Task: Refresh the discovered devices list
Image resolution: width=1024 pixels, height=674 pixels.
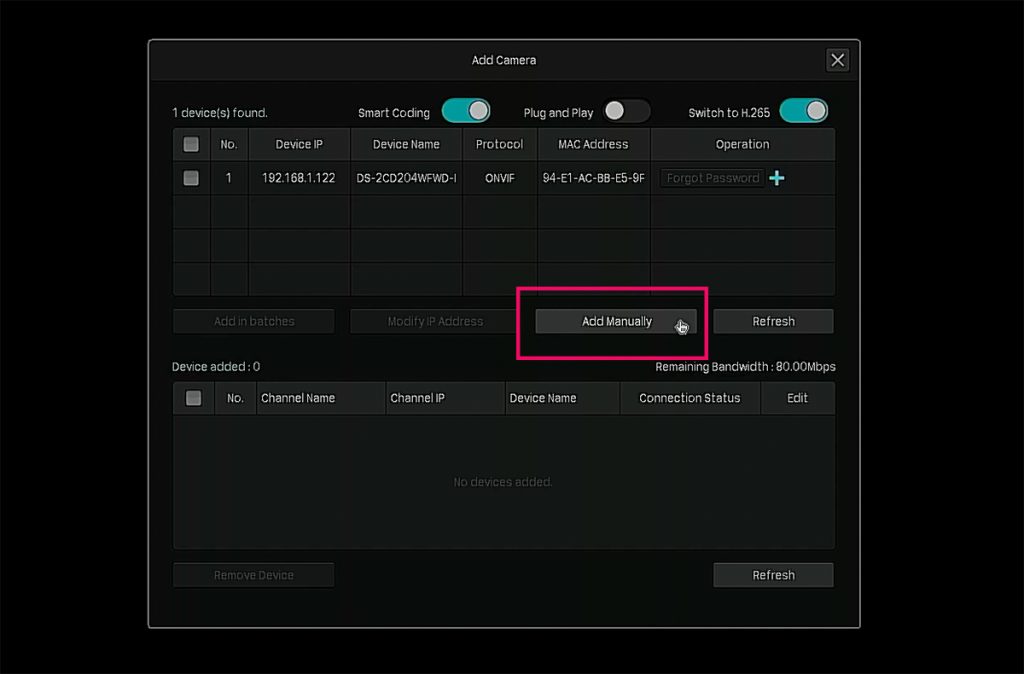Action: (773, 321)
